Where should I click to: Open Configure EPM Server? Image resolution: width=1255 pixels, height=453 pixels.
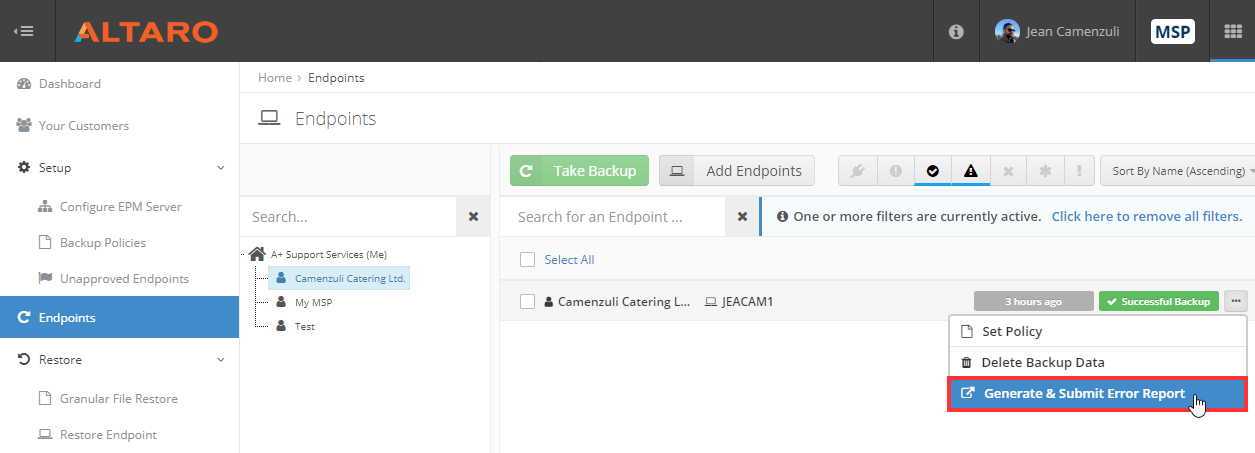[x=120, y=207]
